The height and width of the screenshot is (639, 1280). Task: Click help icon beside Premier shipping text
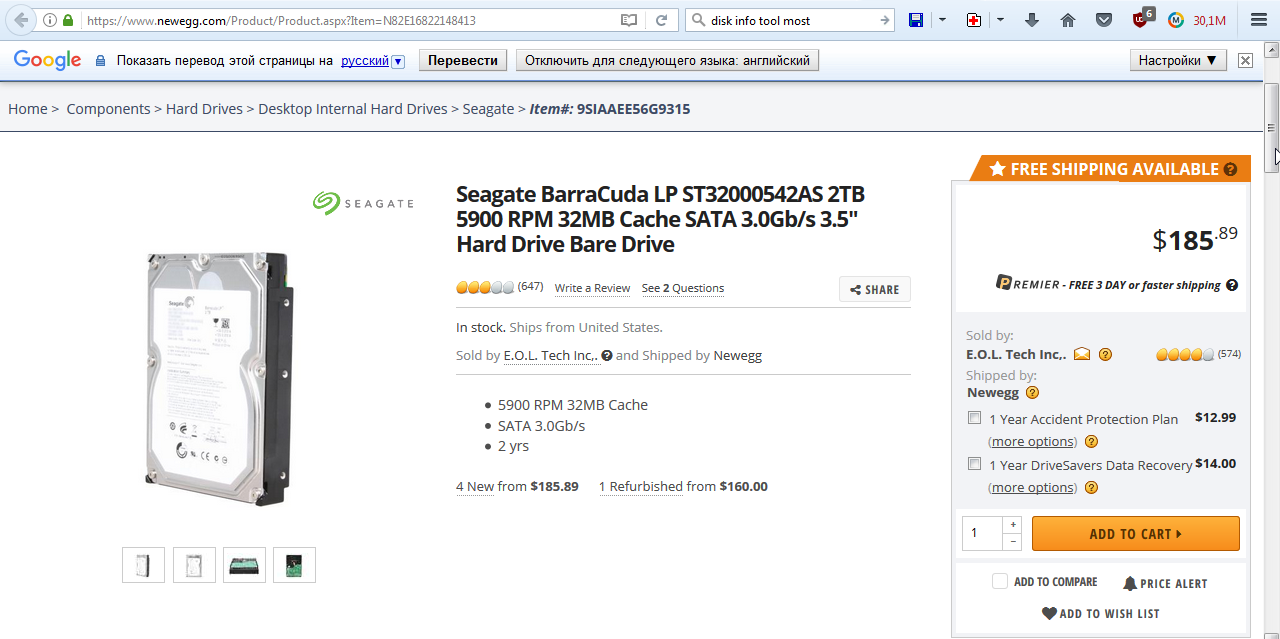(1232, 285)
